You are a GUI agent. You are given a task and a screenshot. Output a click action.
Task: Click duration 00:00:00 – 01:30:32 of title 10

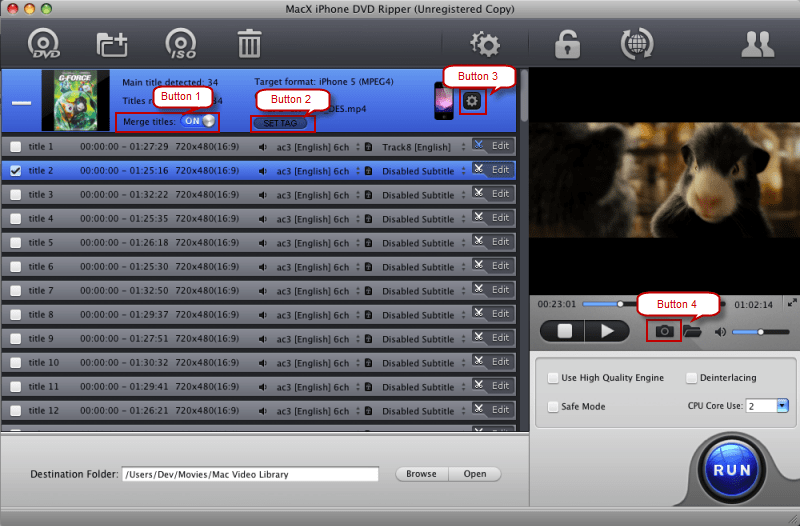point(124,363)
